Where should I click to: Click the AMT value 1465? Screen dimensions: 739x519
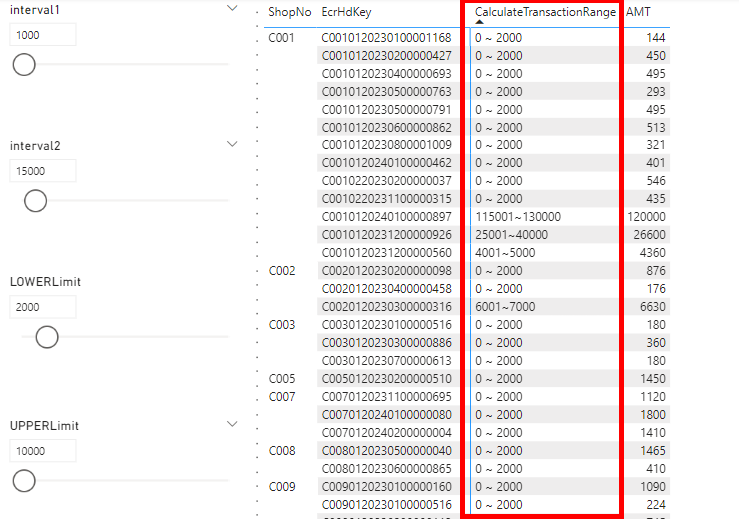click(653, 451)
